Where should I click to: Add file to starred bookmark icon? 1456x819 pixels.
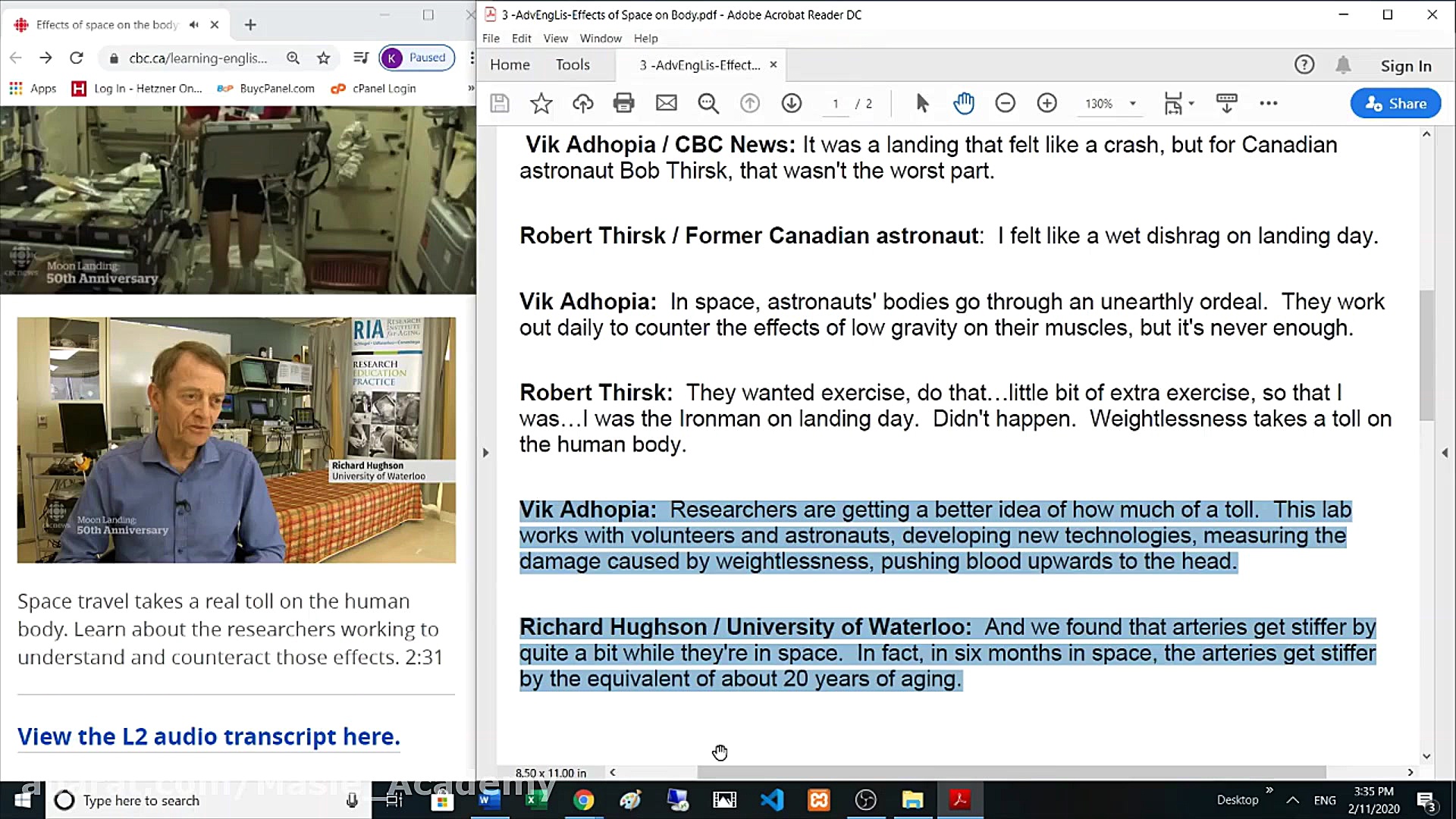[x=541, y=103]
